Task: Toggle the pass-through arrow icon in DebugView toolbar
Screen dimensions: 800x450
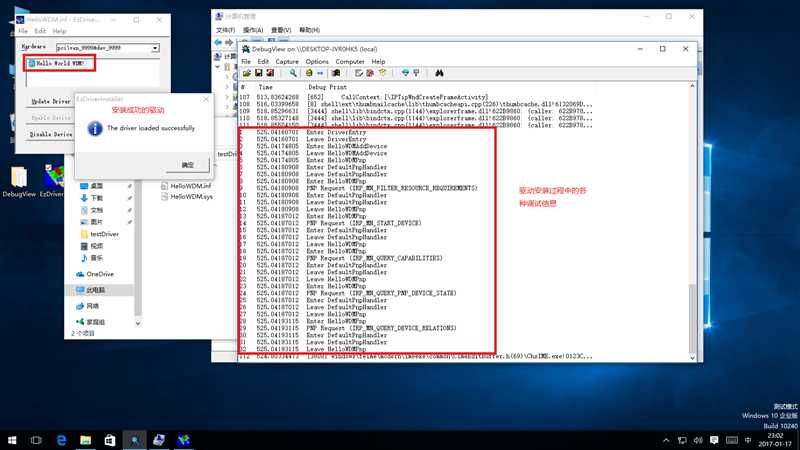Action: coord(320,73)
